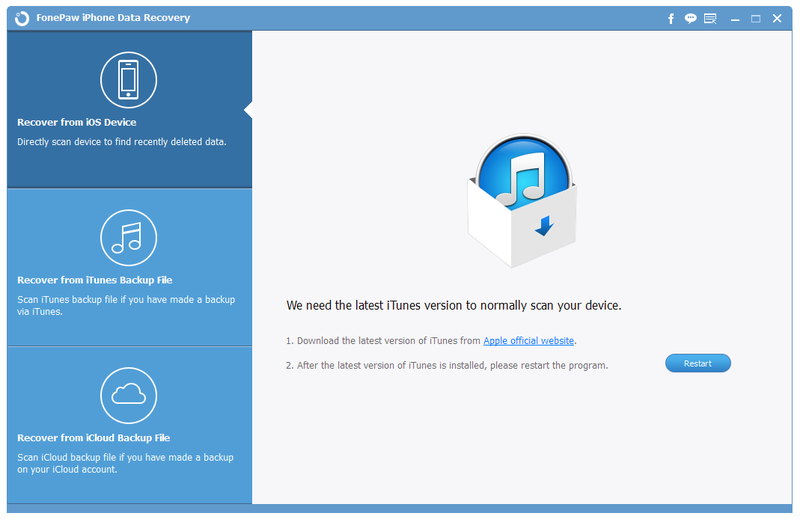The image size is (800, 522).
Task: Switch to Recover from iTunes Backup File tab
Action: [x=130, y=267]
